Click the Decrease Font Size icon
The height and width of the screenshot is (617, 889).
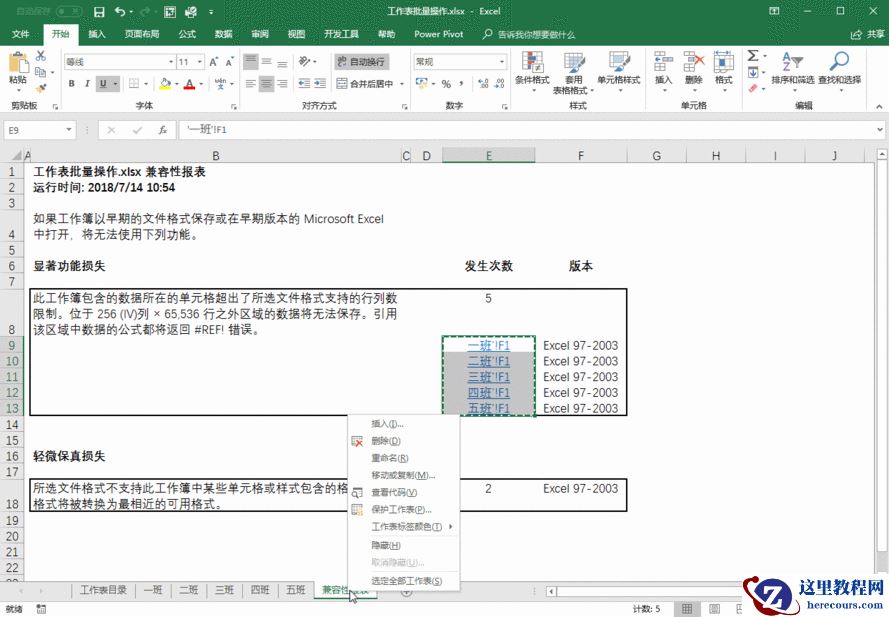tap(229, 62)
